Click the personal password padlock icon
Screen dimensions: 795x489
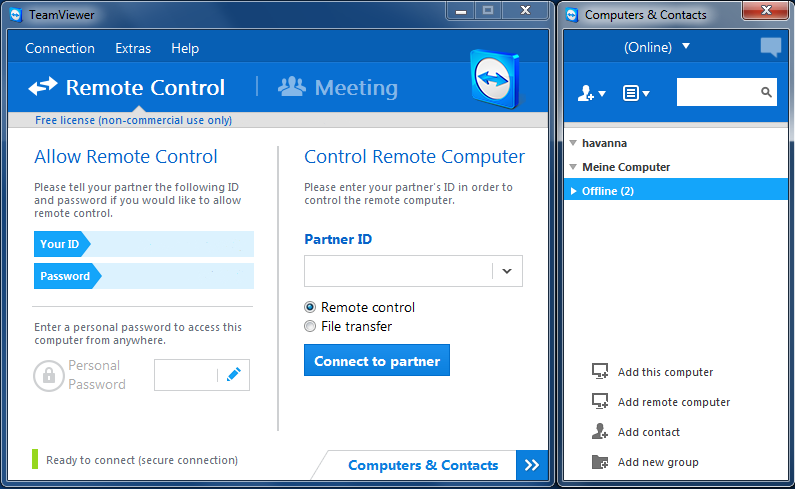[x=49, y=375]
